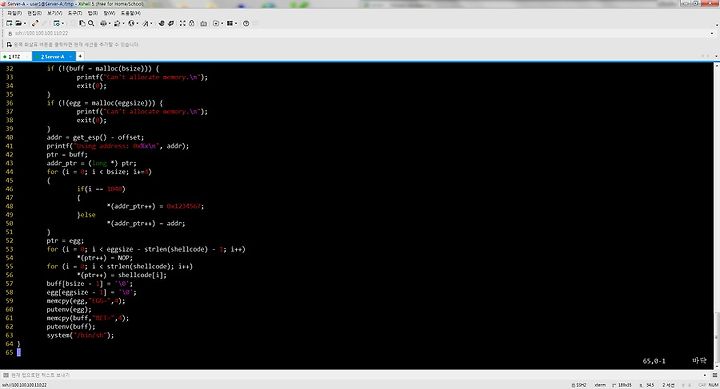Image resolution: width=720 pixels, height=389 pixels.
Task: Open the Server-A tab's dropdown arrow
Action: coord(71,56)
